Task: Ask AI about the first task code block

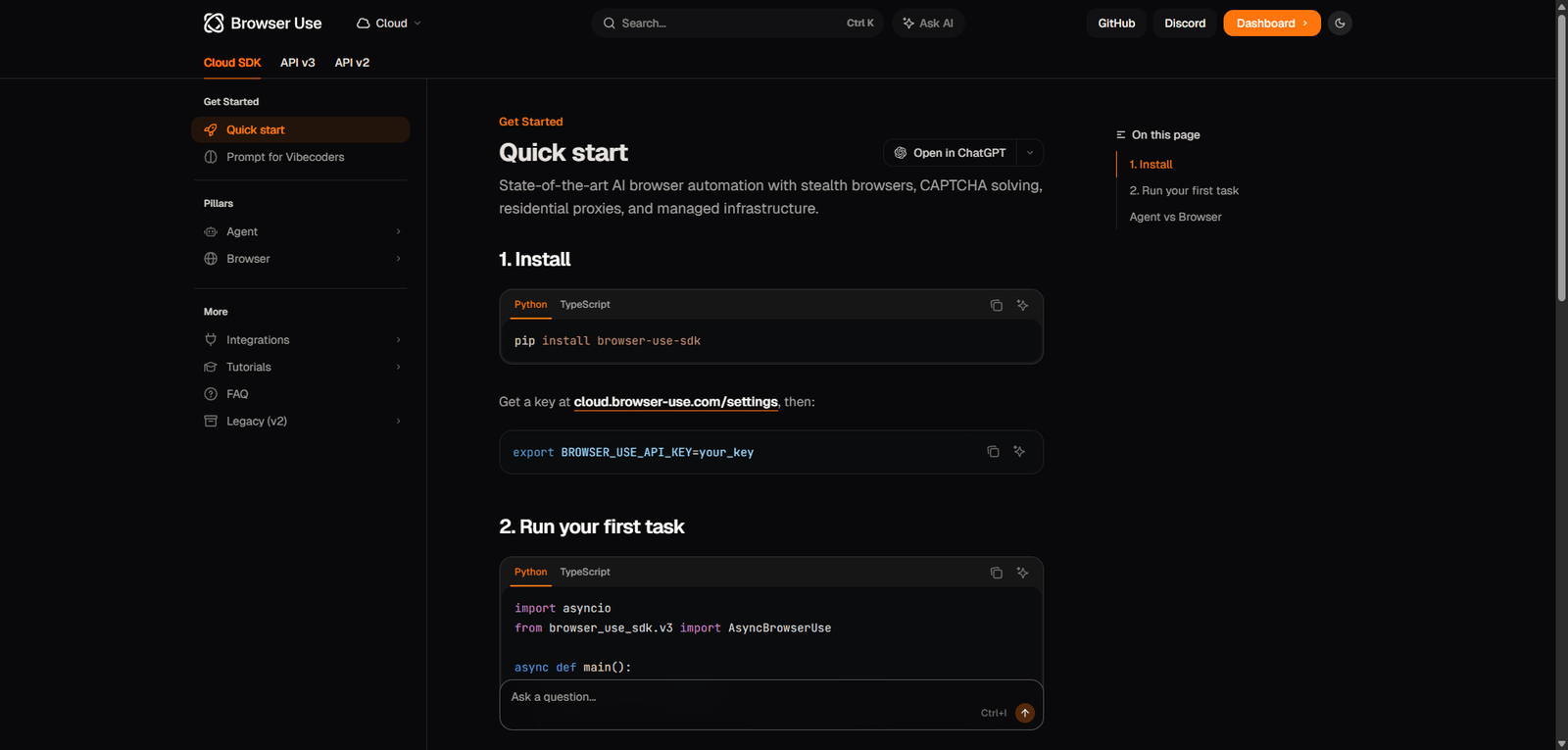Action: point(1022,573)
